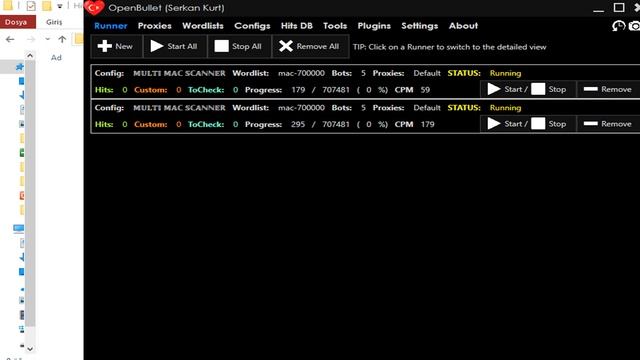Click the properties checkmark icon in Explorer title bar

(x=31, y=6)
